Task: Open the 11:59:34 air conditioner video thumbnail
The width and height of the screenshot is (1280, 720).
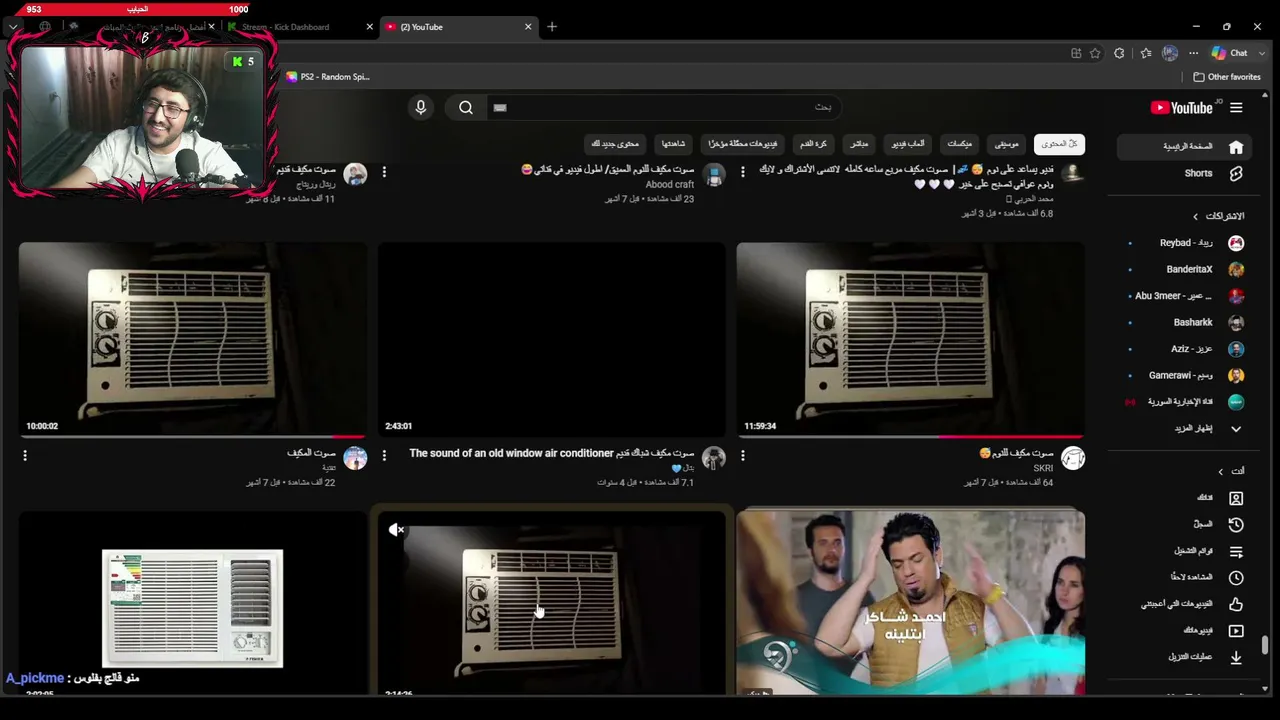Action: [911, 340]
